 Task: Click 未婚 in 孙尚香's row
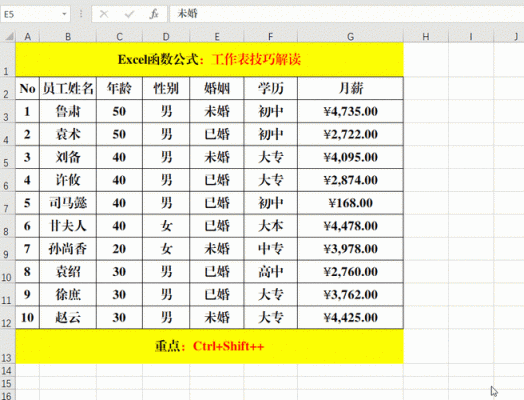tap(217, 249)
